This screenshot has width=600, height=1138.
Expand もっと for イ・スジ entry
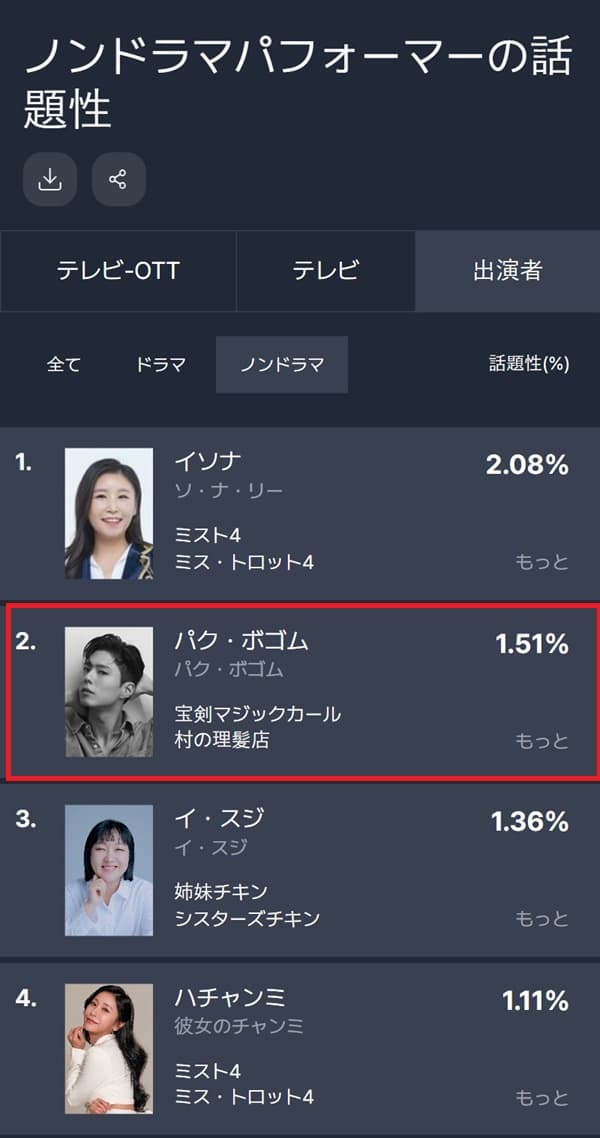[542, 919]
